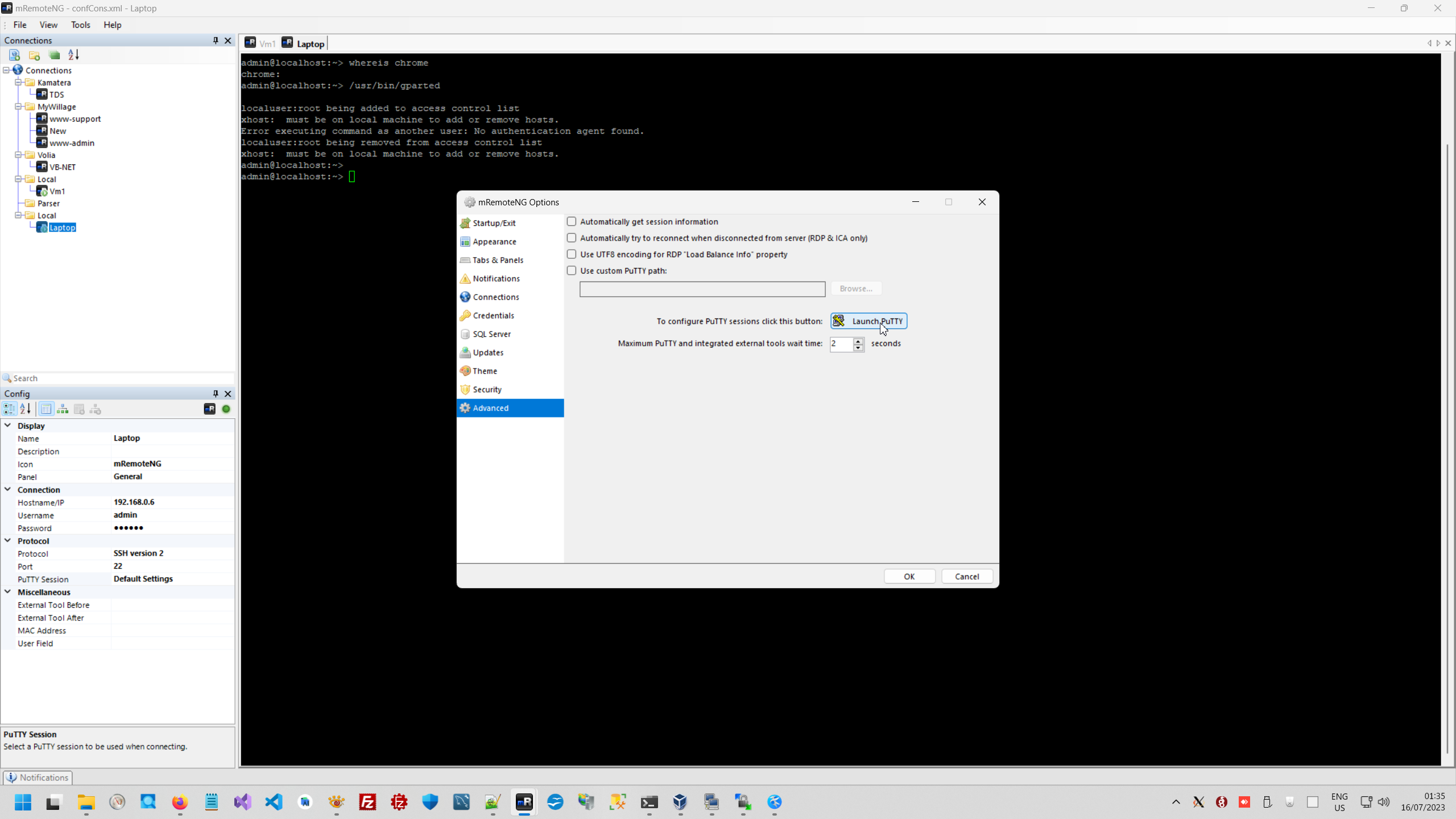Increase PuTTY wait time with up arrow
The height and width of the screenshot is (819, 1456).
coord(859,341)
